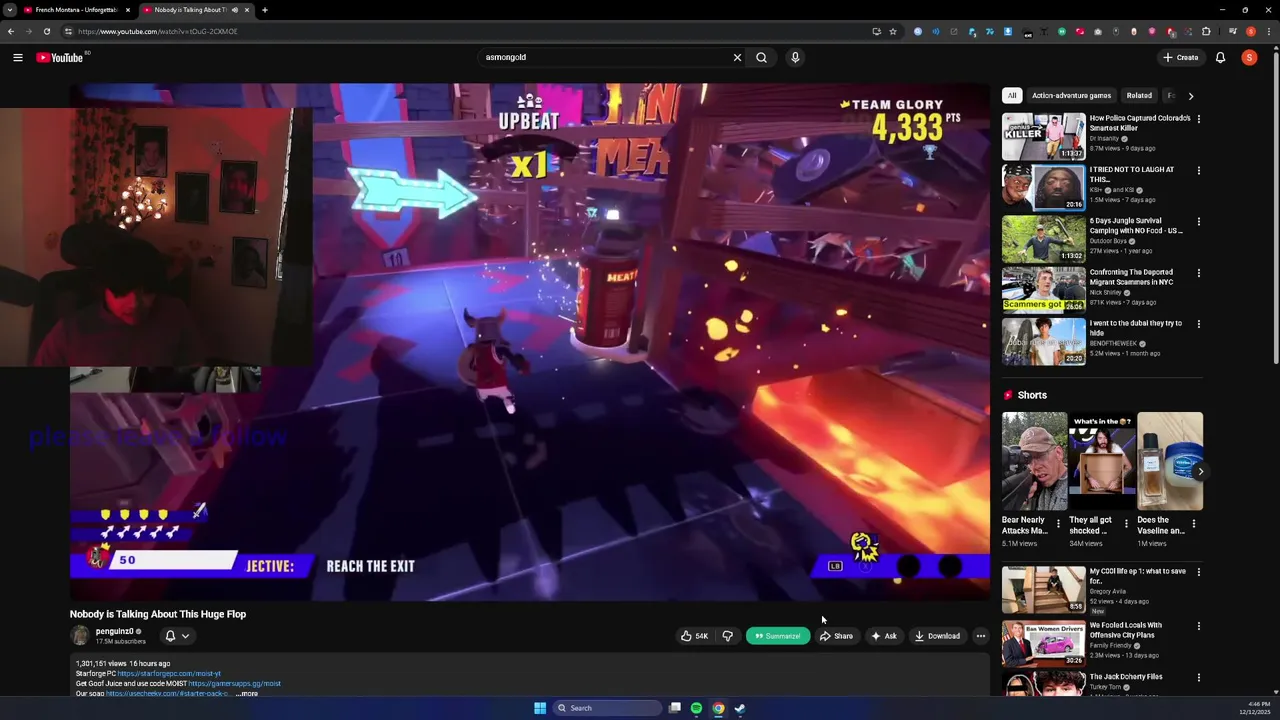Viewport: 1280px width, 720px height.
Task: Click the YouTube search input field
Action: (605, 57)
